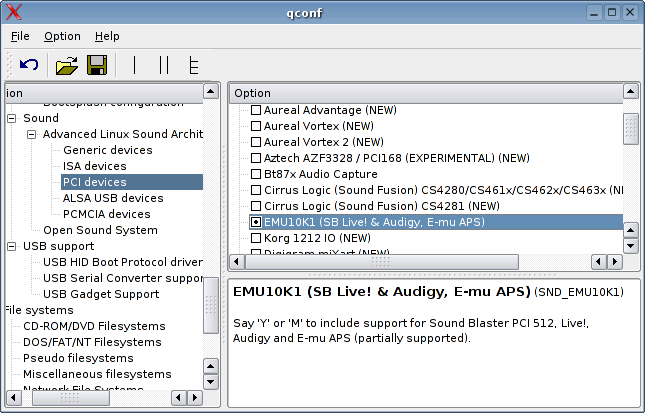645x413 pixels.
Task: Toggle Cirrus Logic CS4281 (NEW) checkbox
Action: tap(256, 206)
